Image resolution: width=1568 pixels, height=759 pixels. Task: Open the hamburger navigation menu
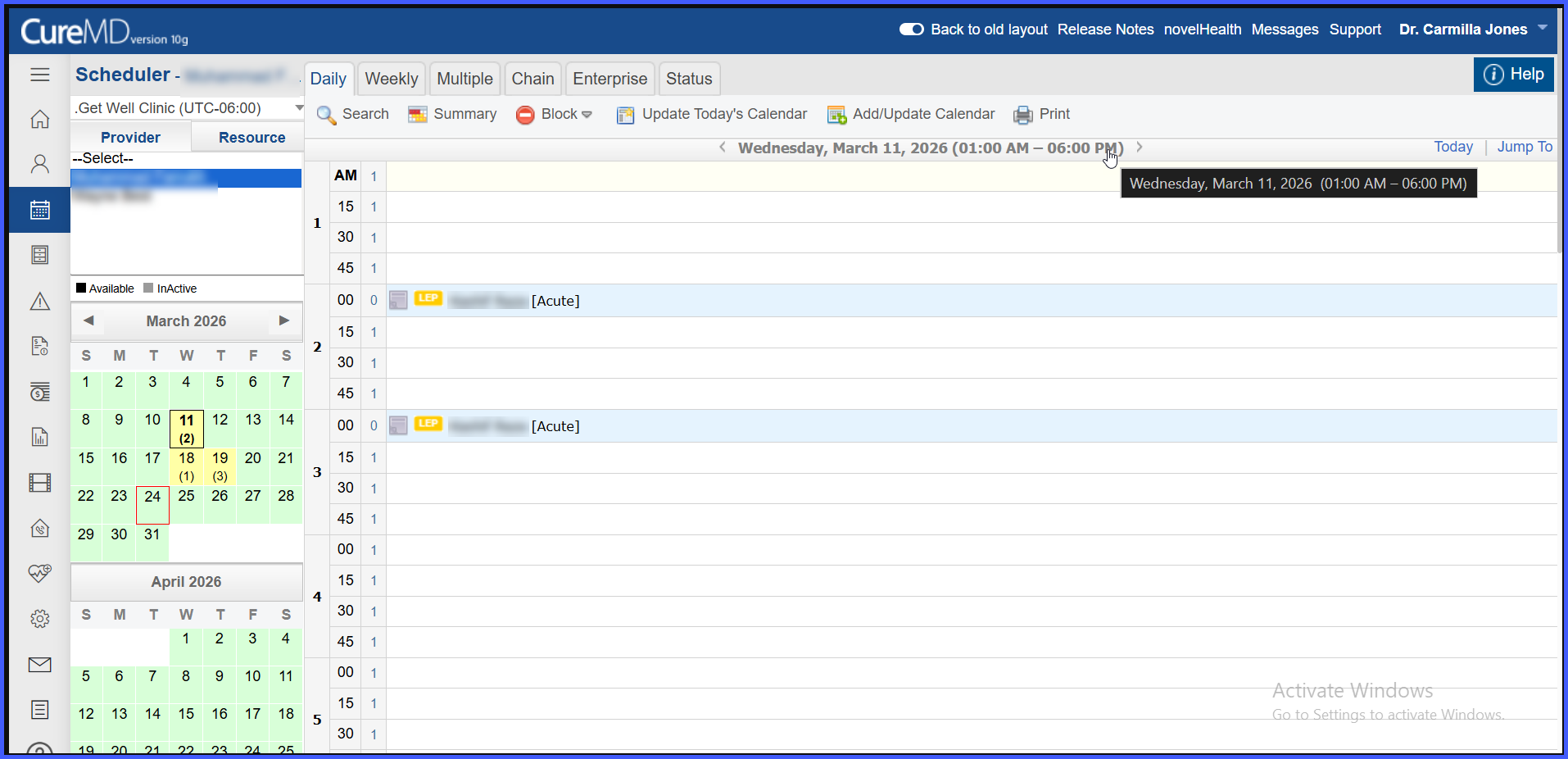[39, 75]
